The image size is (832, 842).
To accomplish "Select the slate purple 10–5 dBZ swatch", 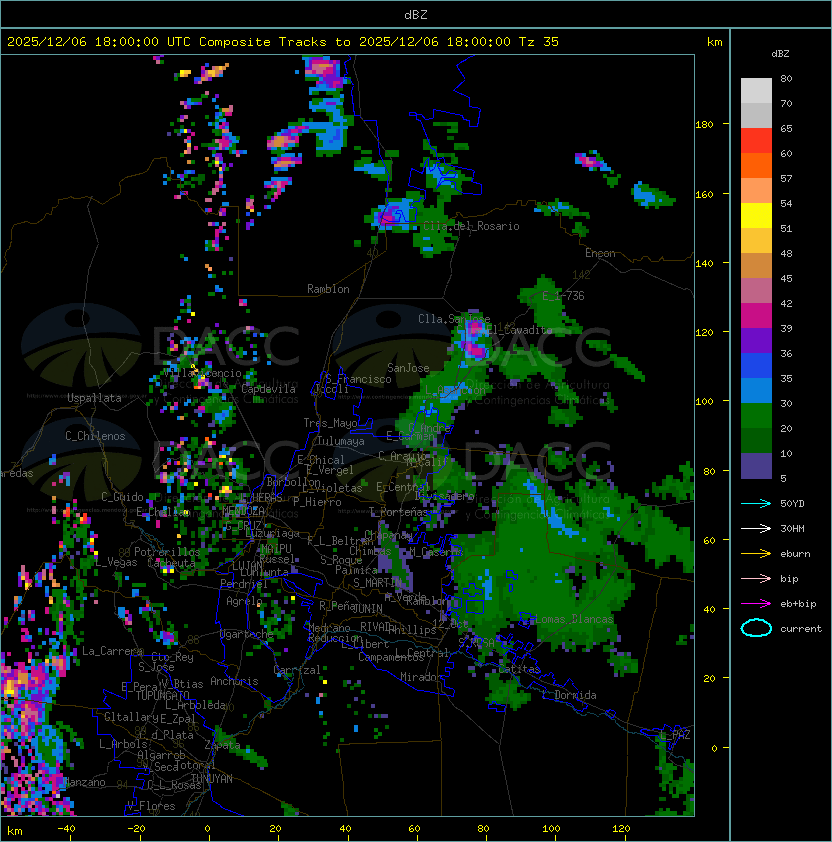I will click(x=756, y=466).
